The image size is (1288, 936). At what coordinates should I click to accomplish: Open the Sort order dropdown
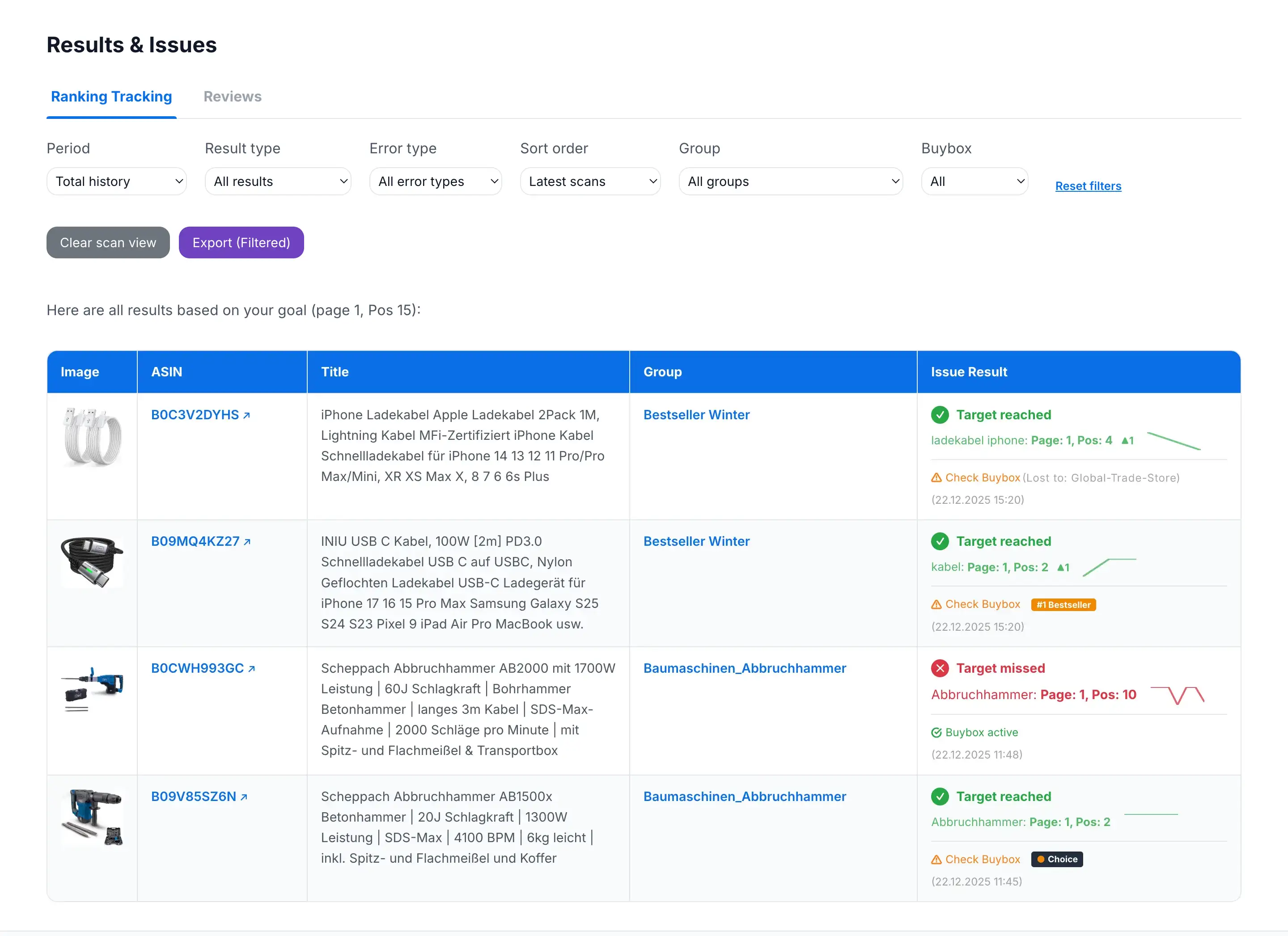click(590, 181)
